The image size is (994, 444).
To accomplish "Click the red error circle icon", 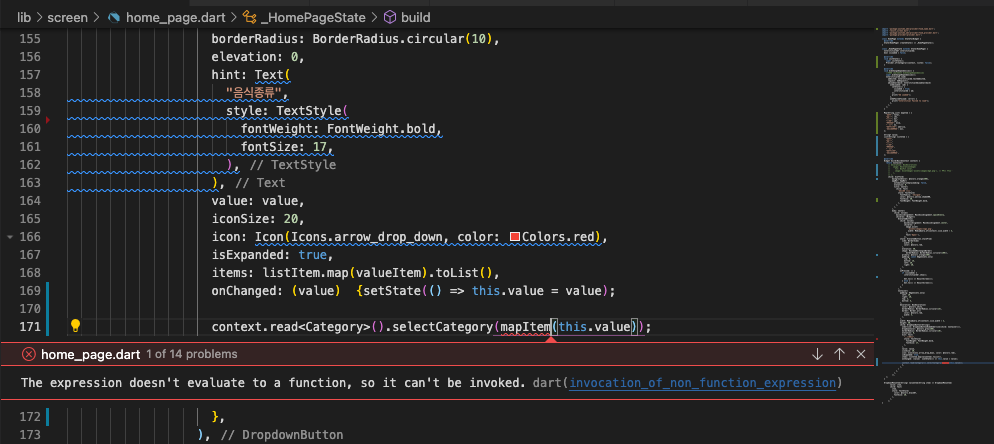I will pyautogui.click(x=28, y=354).
